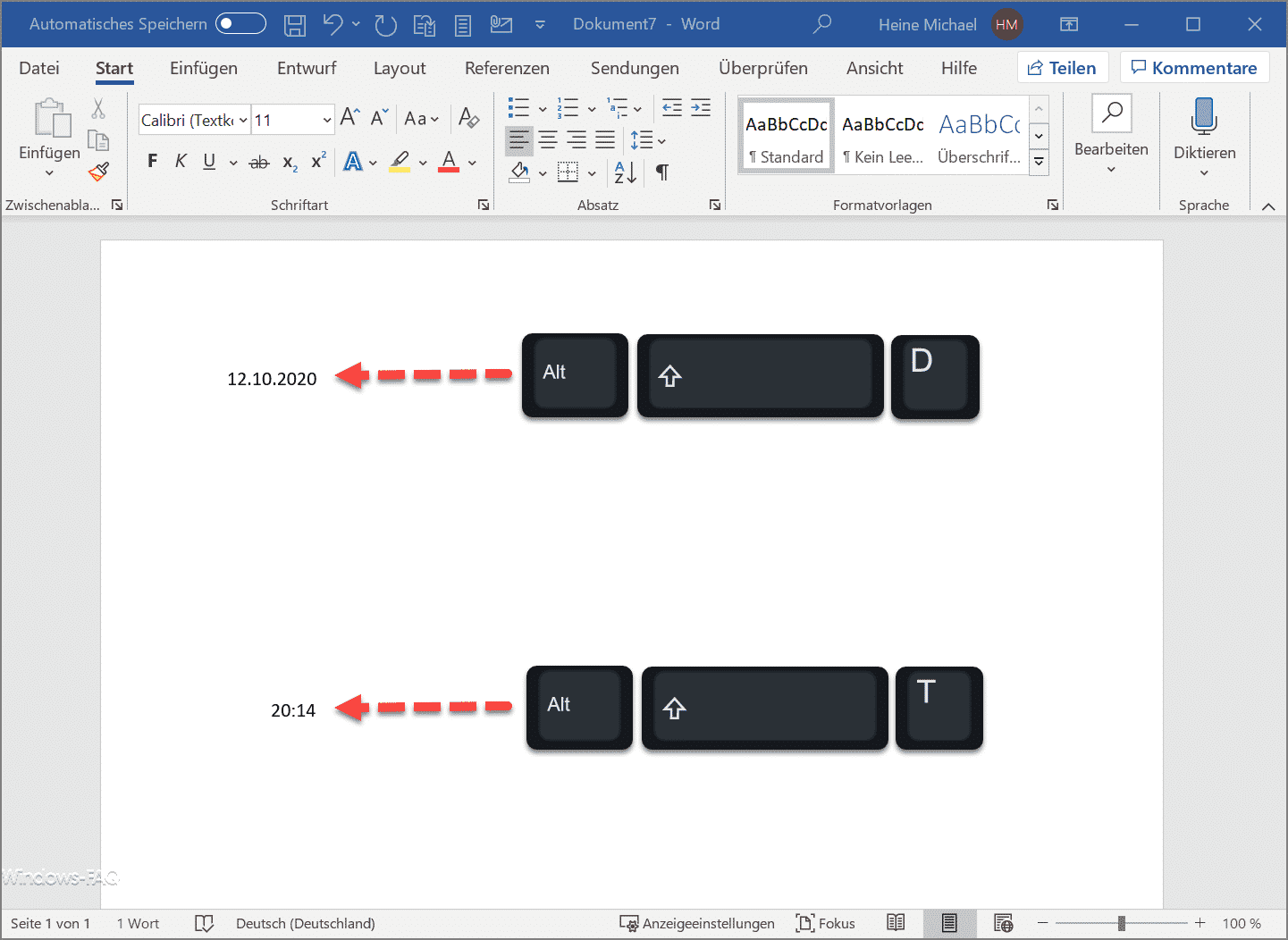Screen dimensions: 1288x940
Task: Undo the last action
Action: [x=333, y=24]
